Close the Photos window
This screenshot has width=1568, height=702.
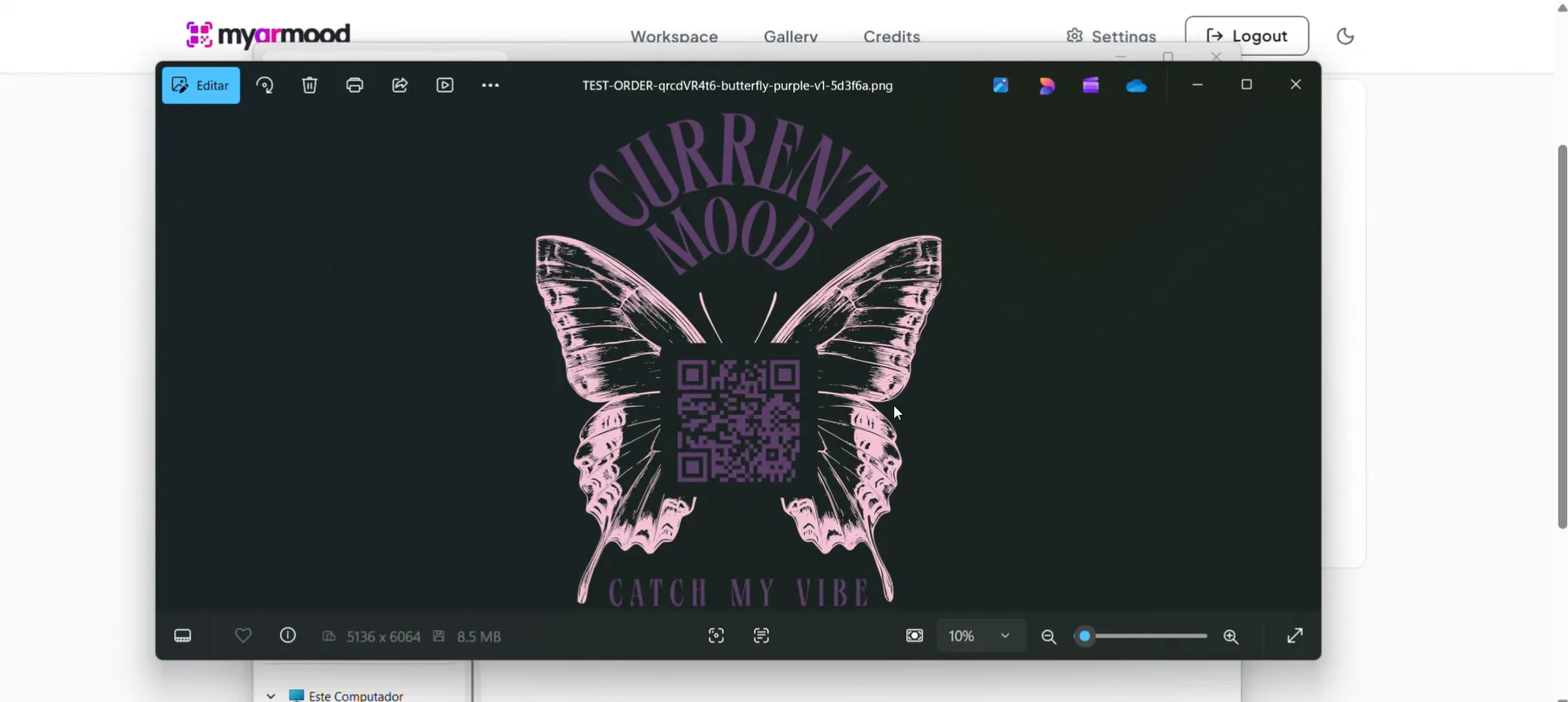pyautogui.click(x=1296, y=84)
